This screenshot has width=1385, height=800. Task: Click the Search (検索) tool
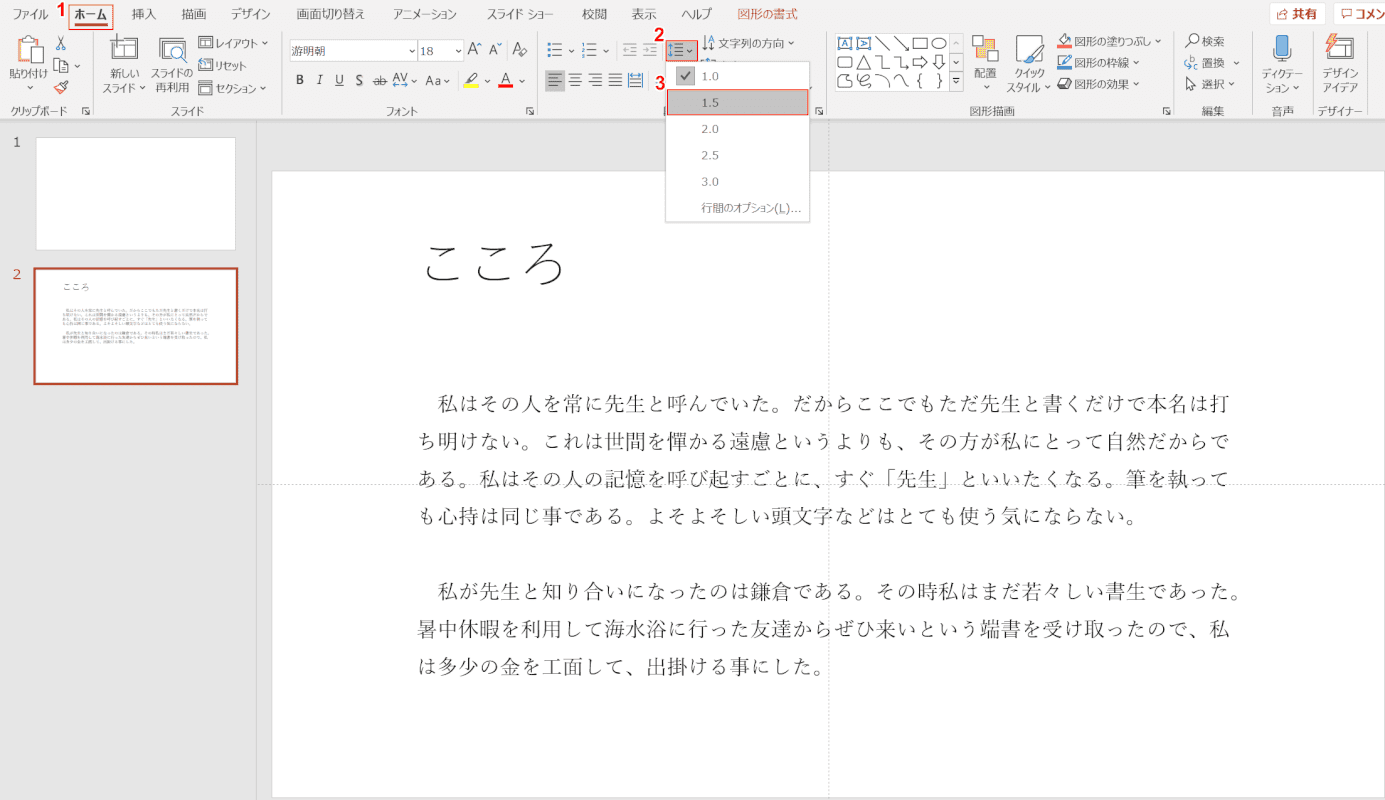pyautogui.click(x=1205, y=42)
